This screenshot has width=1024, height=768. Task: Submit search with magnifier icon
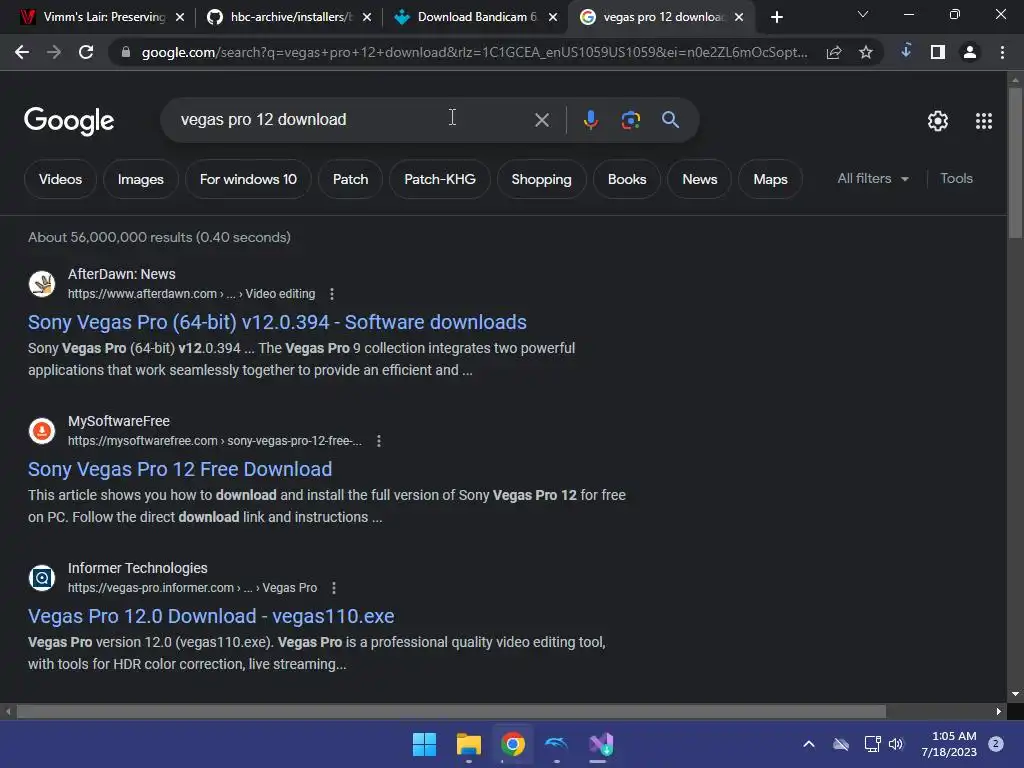tap(670, 120)
